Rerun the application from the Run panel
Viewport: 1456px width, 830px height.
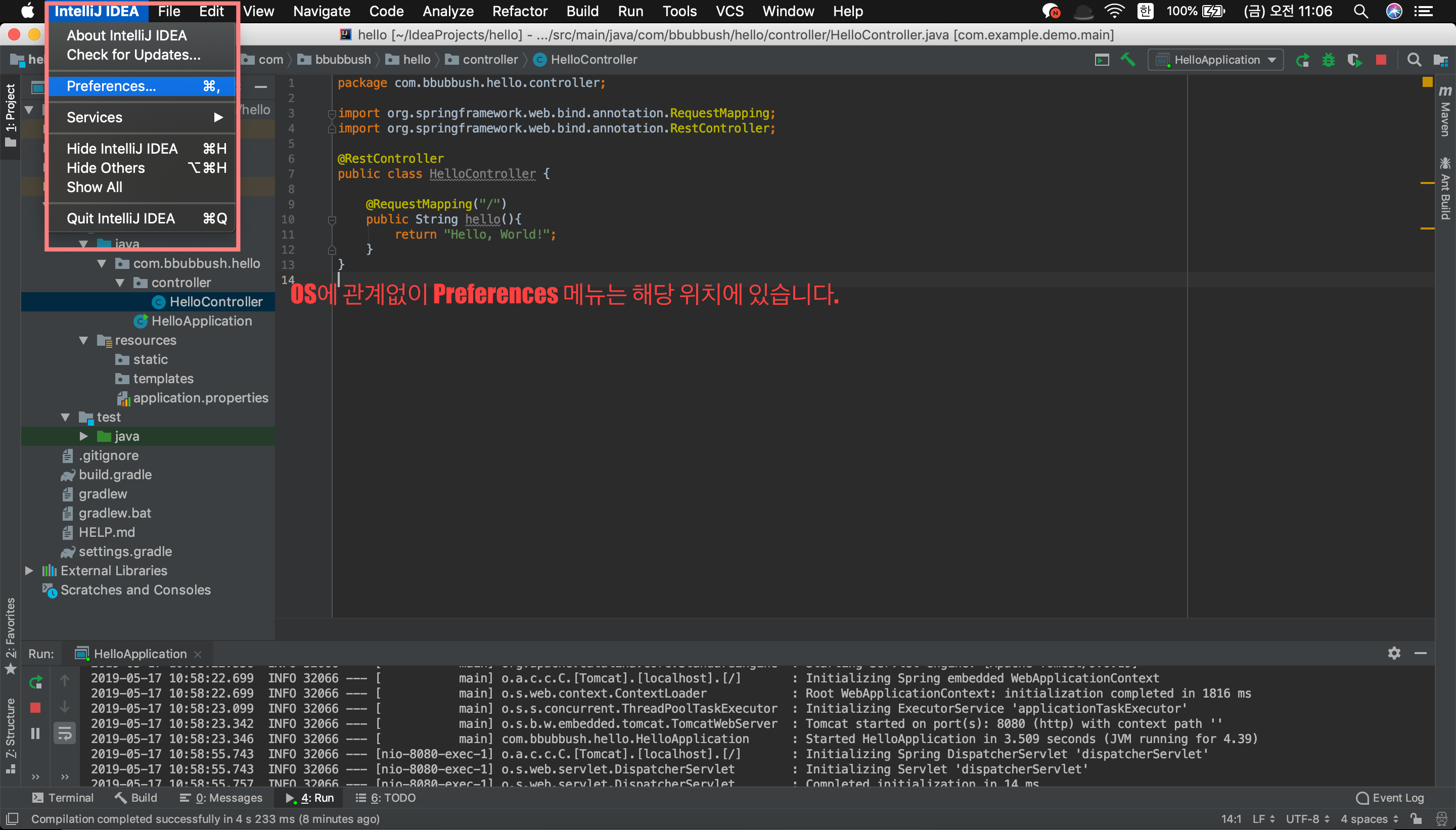[35, 681]
